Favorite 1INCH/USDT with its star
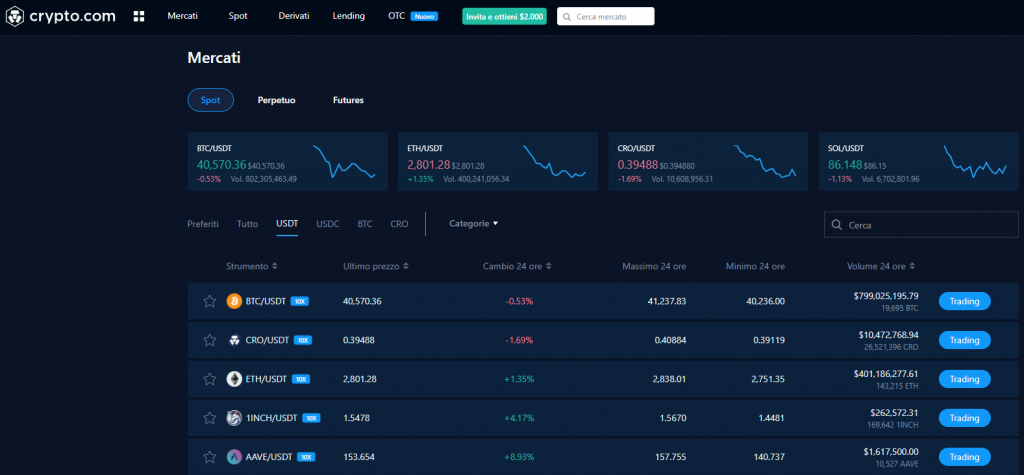Screen dimensions: 1024x475 pyautogui.click(x=210, y=418)
